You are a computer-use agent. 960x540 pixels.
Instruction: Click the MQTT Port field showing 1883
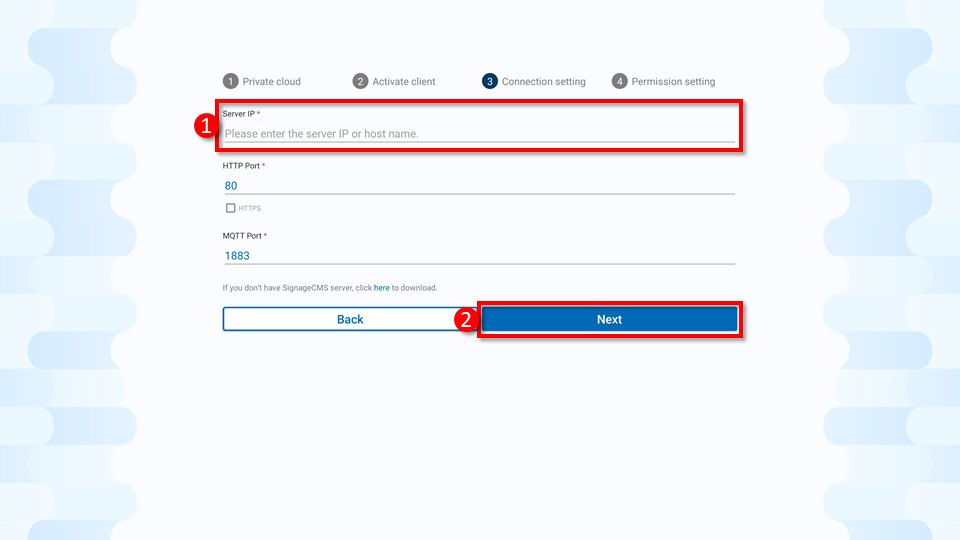coord(479,255)
